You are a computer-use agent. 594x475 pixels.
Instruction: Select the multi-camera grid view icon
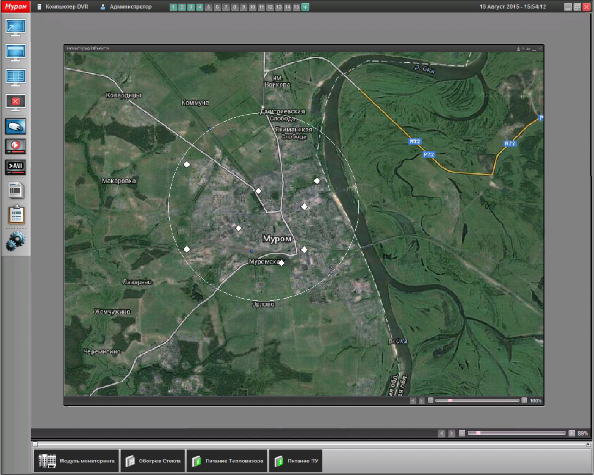16,77
